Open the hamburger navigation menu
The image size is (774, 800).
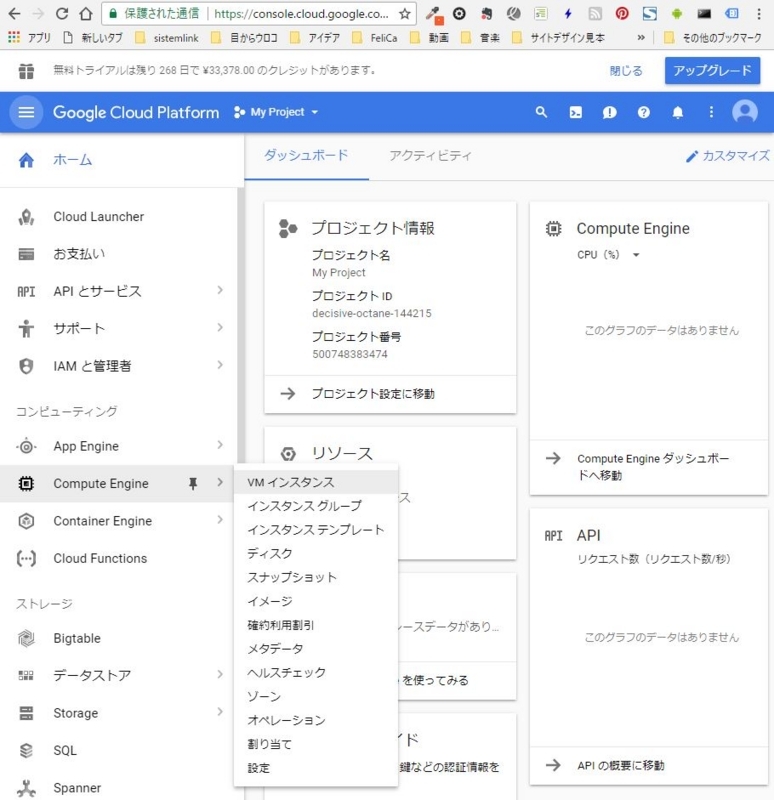(27, 112)
